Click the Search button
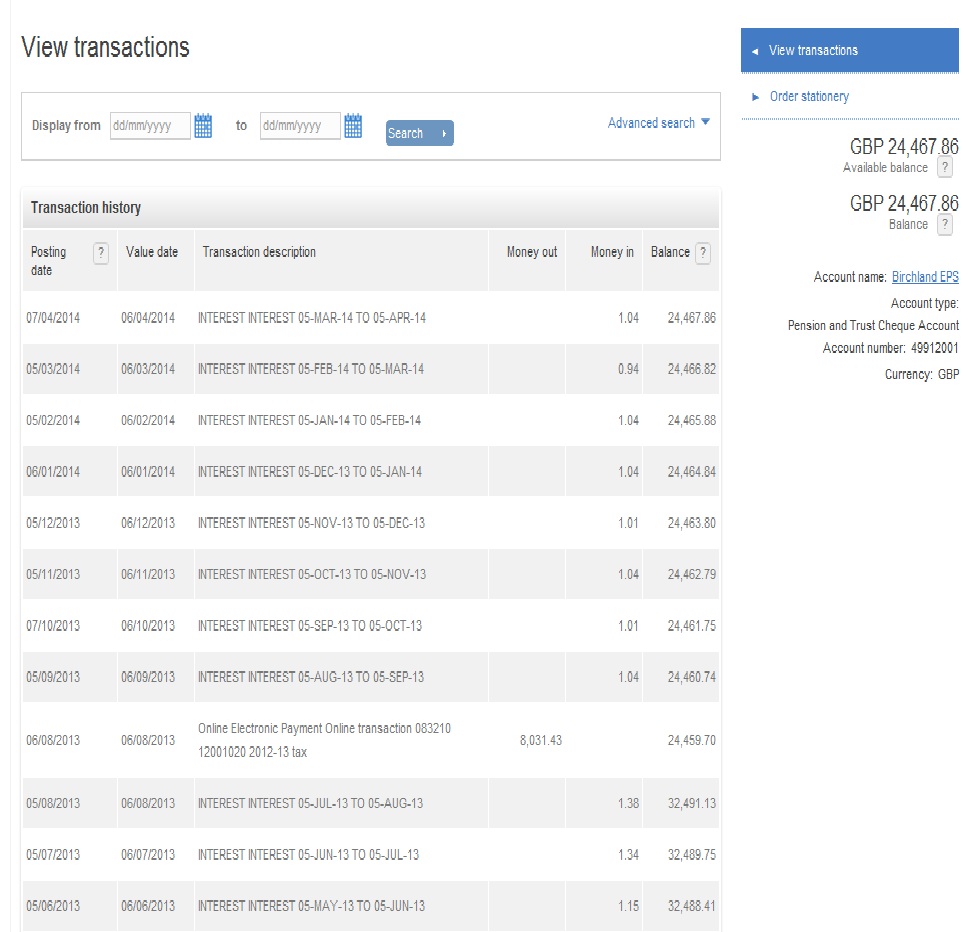The width and height of the screenshot is (968, 932). pos(420,133)
